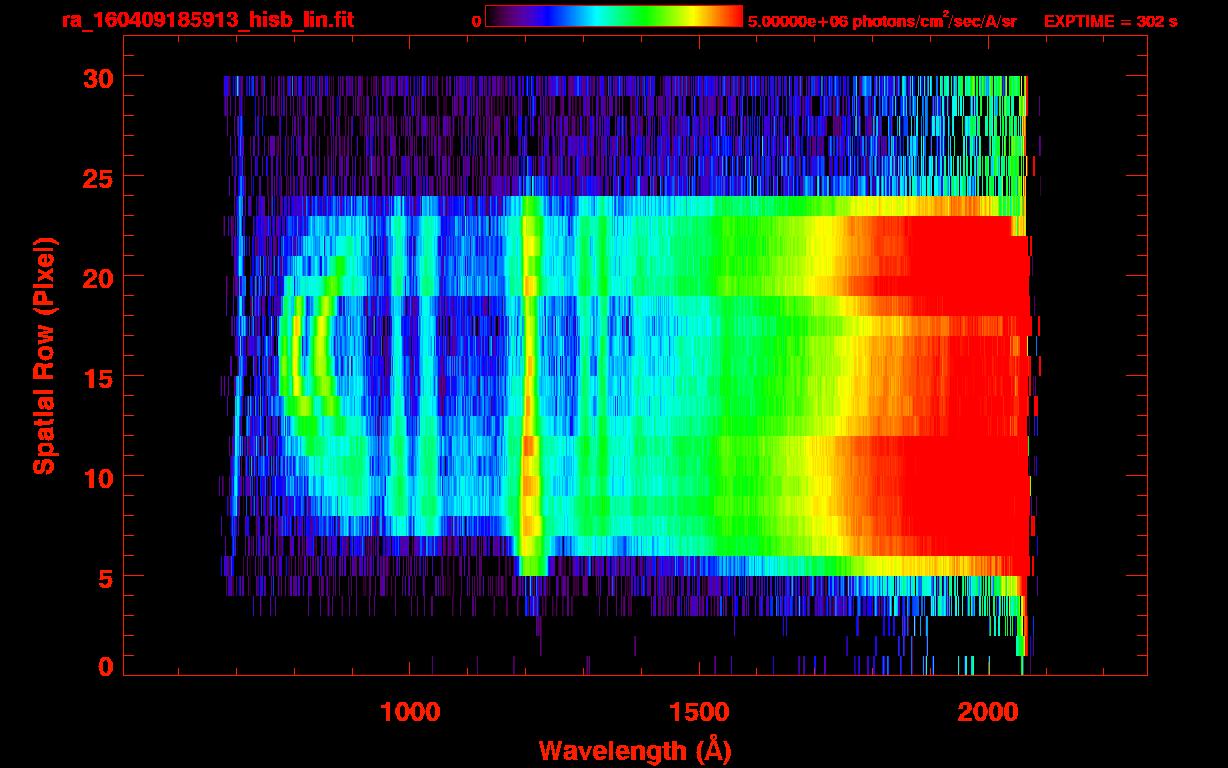Viewport: 1228px width, 768px height.
Task: Click the rainbow color scale bar
Action: pos(613,17)
